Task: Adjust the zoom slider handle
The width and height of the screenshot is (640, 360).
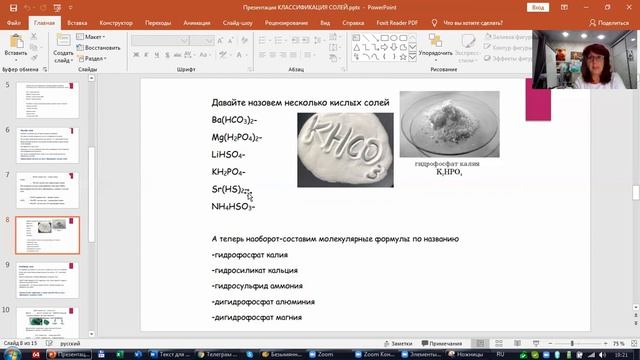Action: pos(572,344)
